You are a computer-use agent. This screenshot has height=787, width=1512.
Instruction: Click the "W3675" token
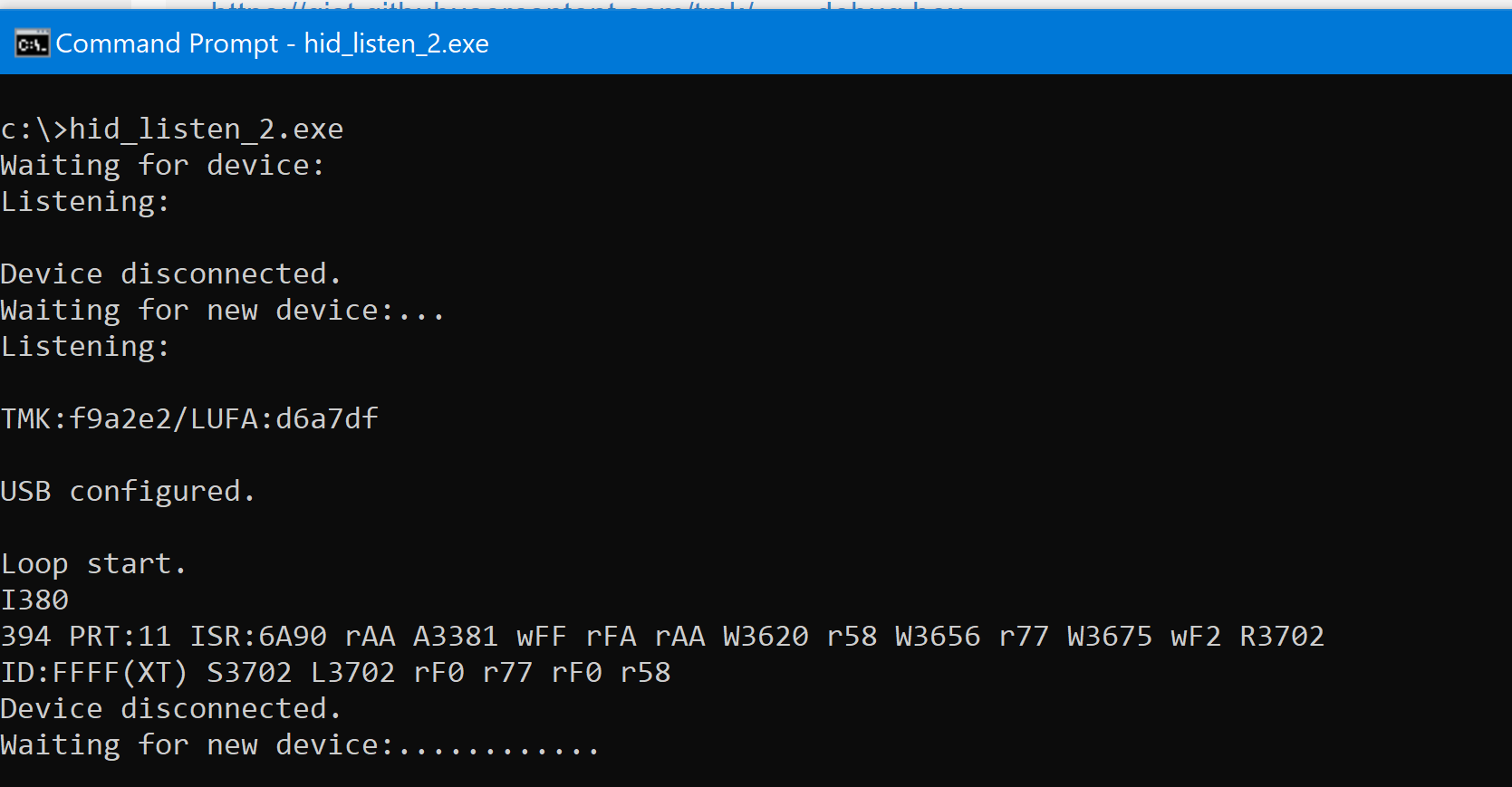pos(1110,637)
